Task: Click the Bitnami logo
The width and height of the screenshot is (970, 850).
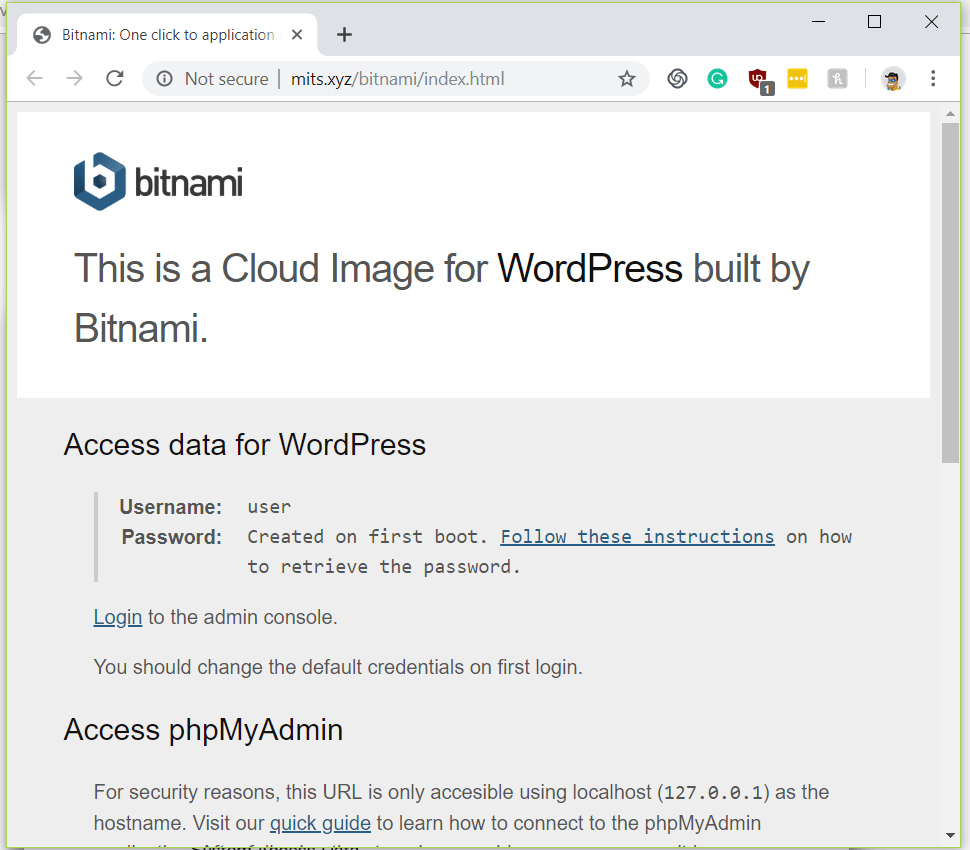Action: [x=158, y=182]
